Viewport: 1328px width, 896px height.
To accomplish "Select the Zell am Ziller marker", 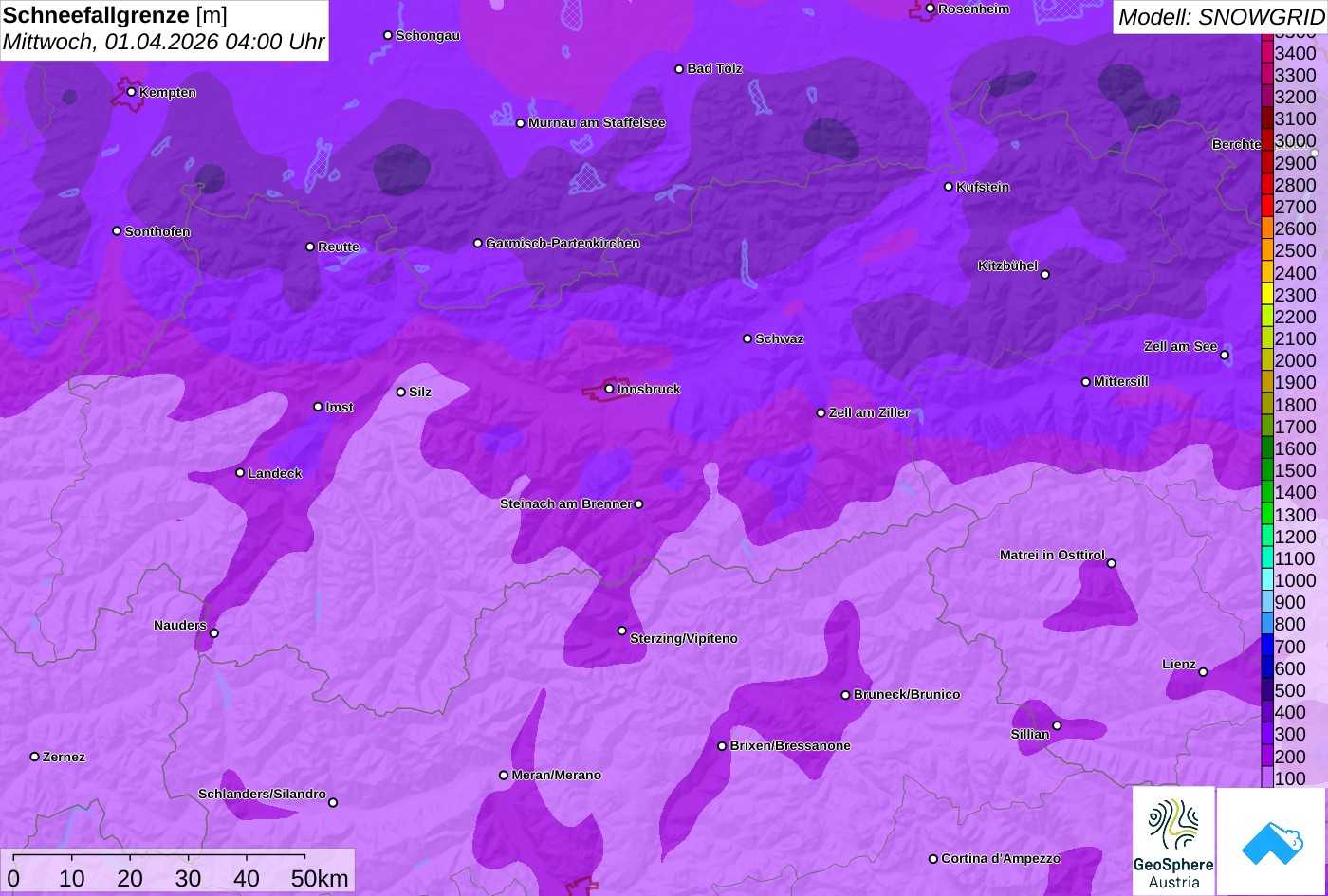I will pos(821,413).
